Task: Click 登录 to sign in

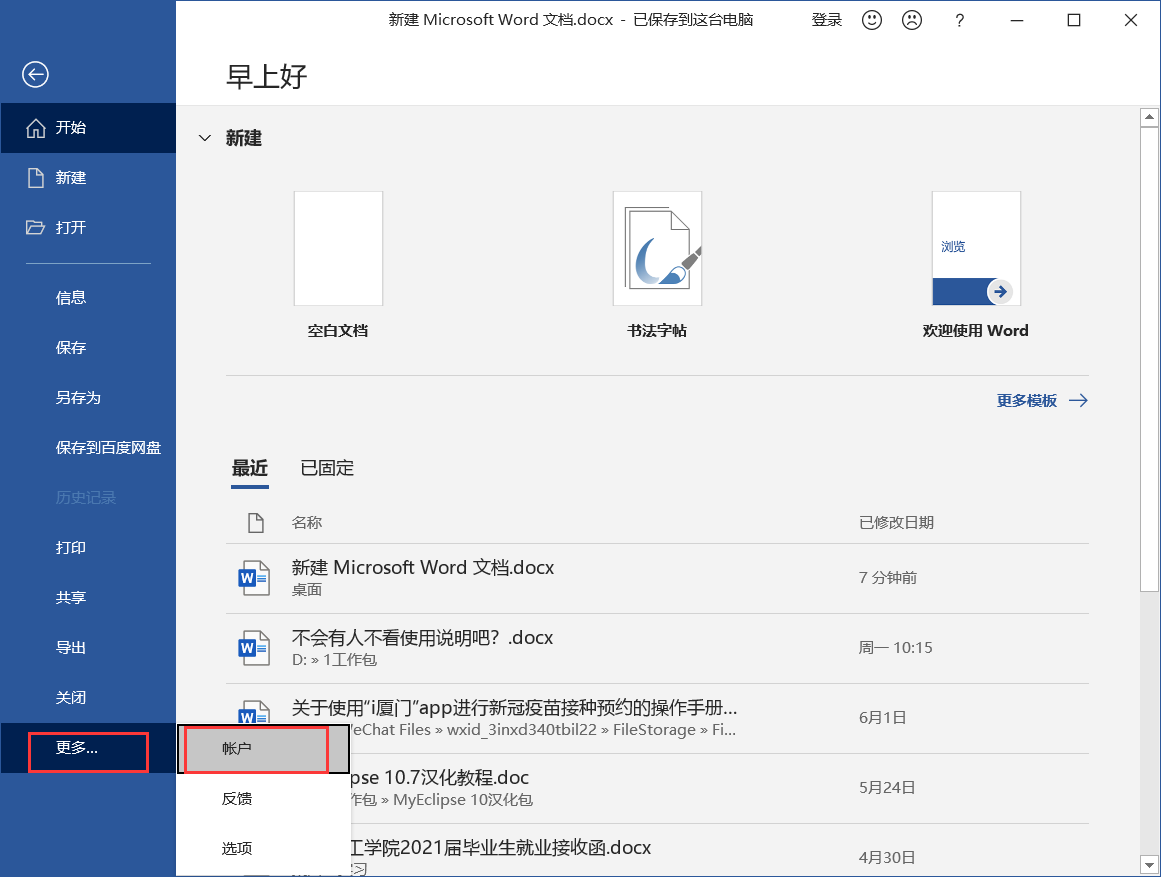Action: click(x=827, y=20)
